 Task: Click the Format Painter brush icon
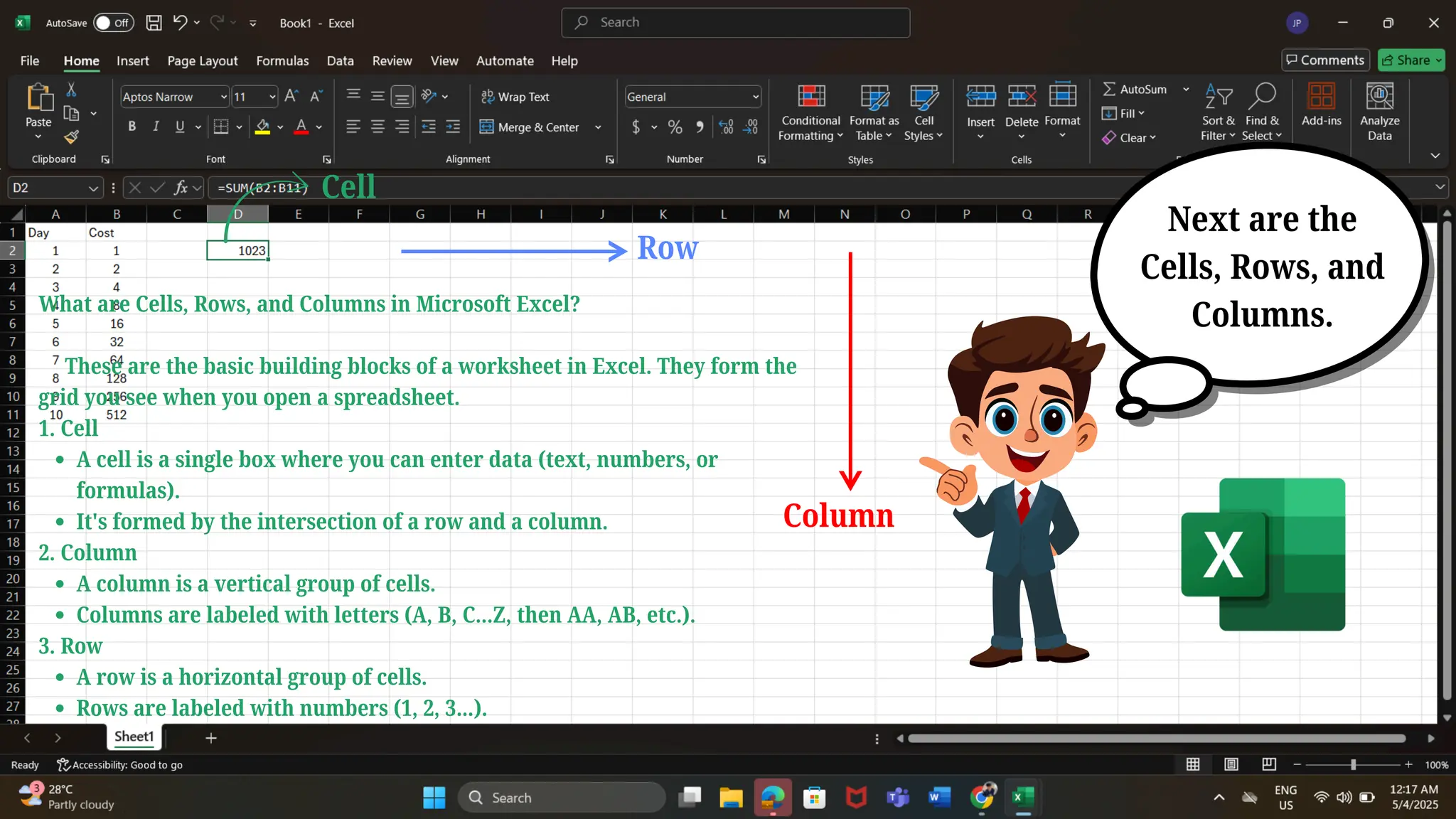(71, 136)
